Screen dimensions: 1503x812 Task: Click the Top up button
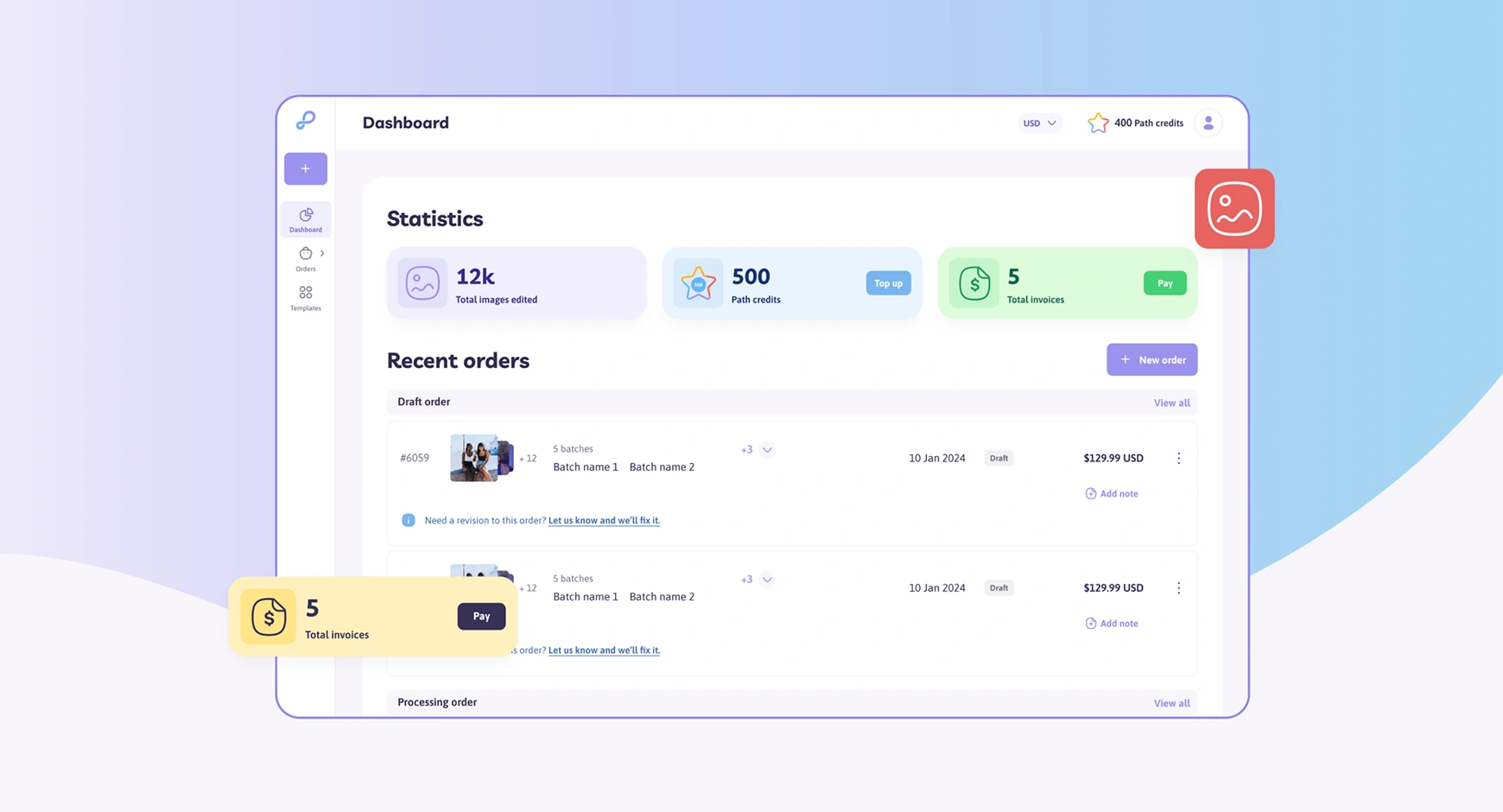coord(888,283)
